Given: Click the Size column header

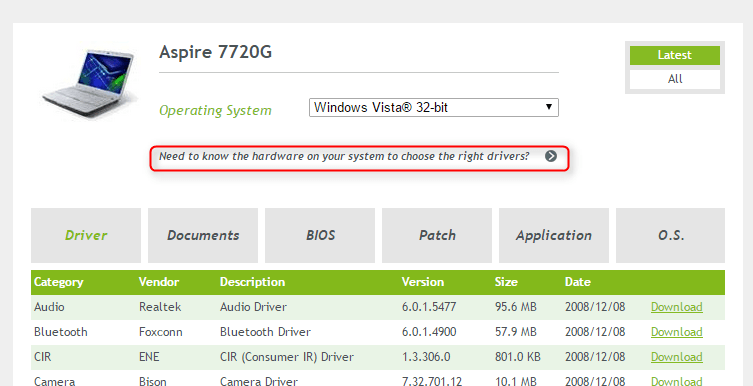Looking at the screenshot, I should [506, 282].
